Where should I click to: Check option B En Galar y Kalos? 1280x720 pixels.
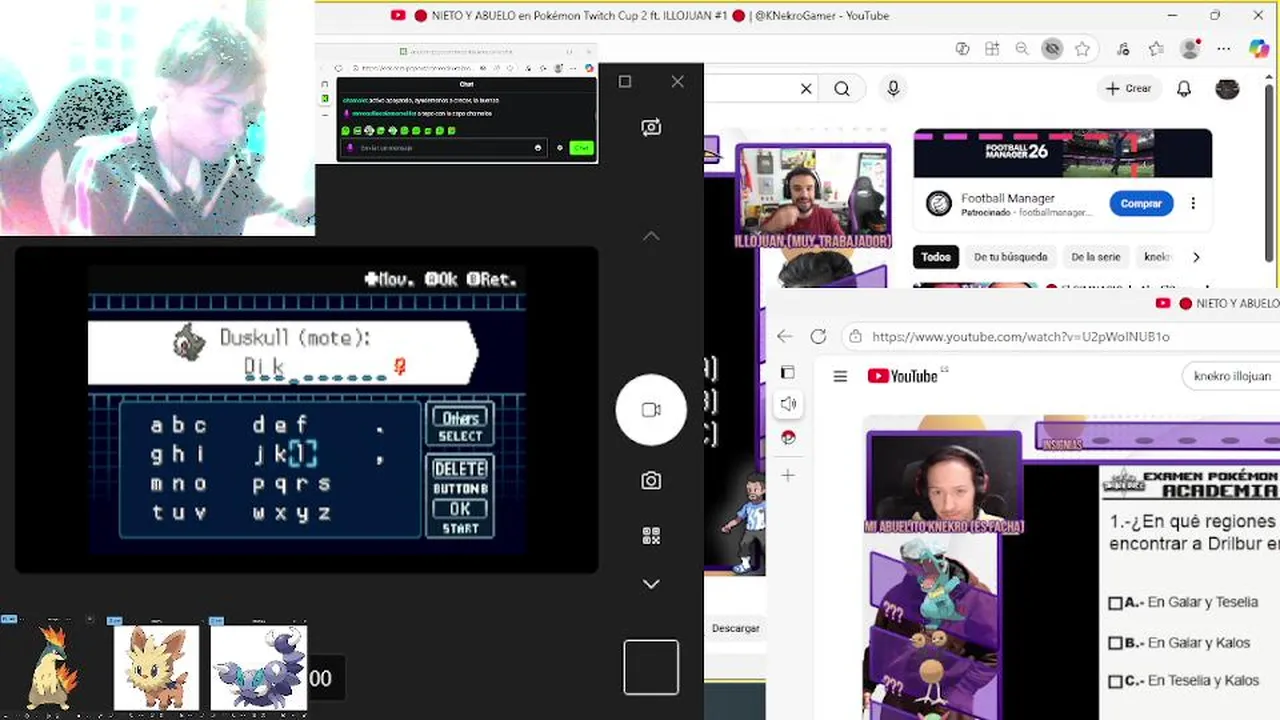tap(1115, 643)
